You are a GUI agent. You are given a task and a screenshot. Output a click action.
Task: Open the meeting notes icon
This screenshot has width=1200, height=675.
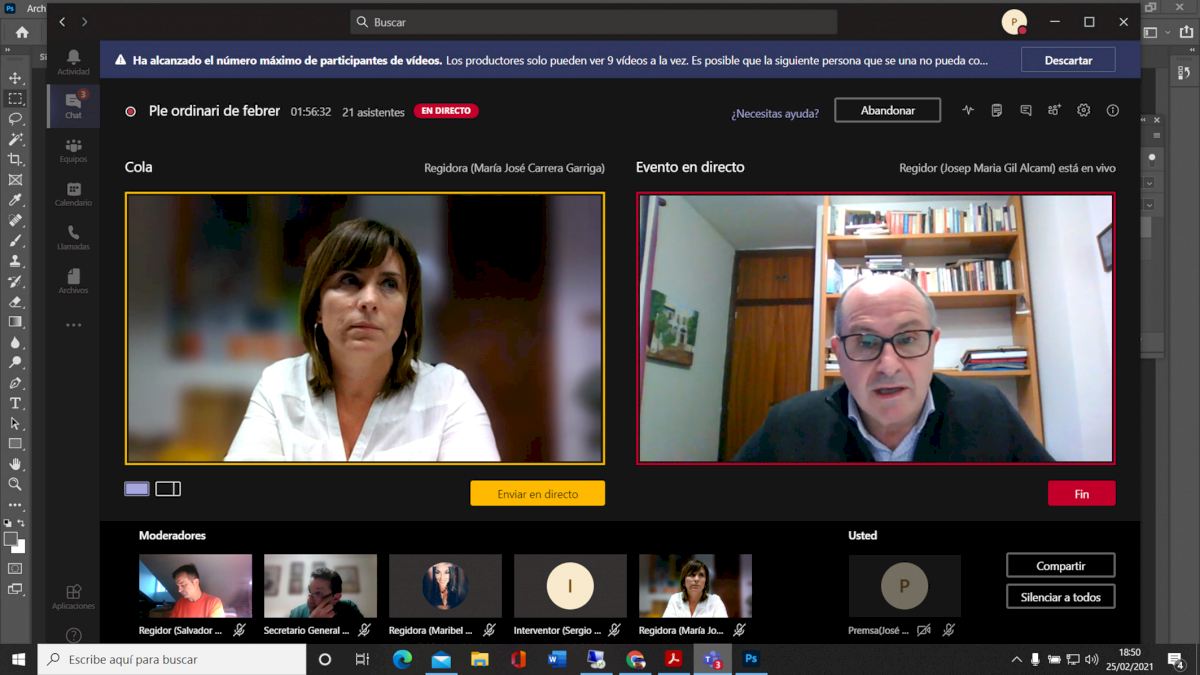tap(996, 111)
